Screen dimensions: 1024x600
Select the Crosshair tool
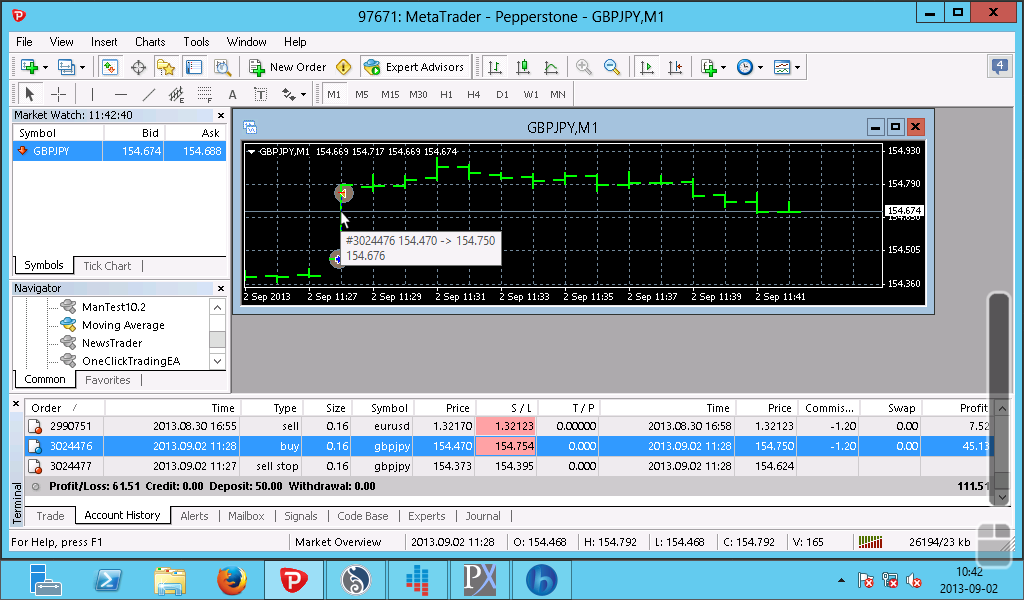pyautogui.click(x=59, y=95)
